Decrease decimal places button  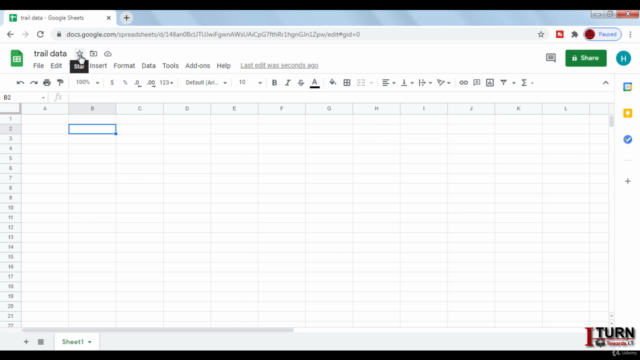pos(138,83)
